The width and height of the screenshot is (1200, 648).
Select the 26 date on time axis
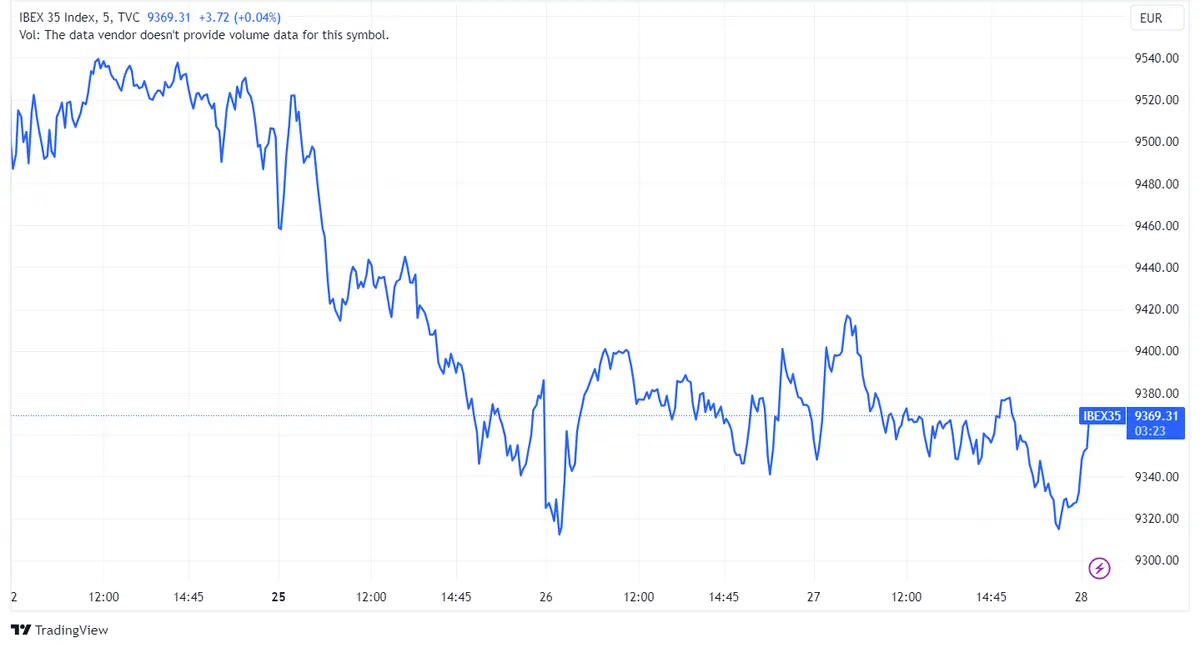(x=545, y=596)
